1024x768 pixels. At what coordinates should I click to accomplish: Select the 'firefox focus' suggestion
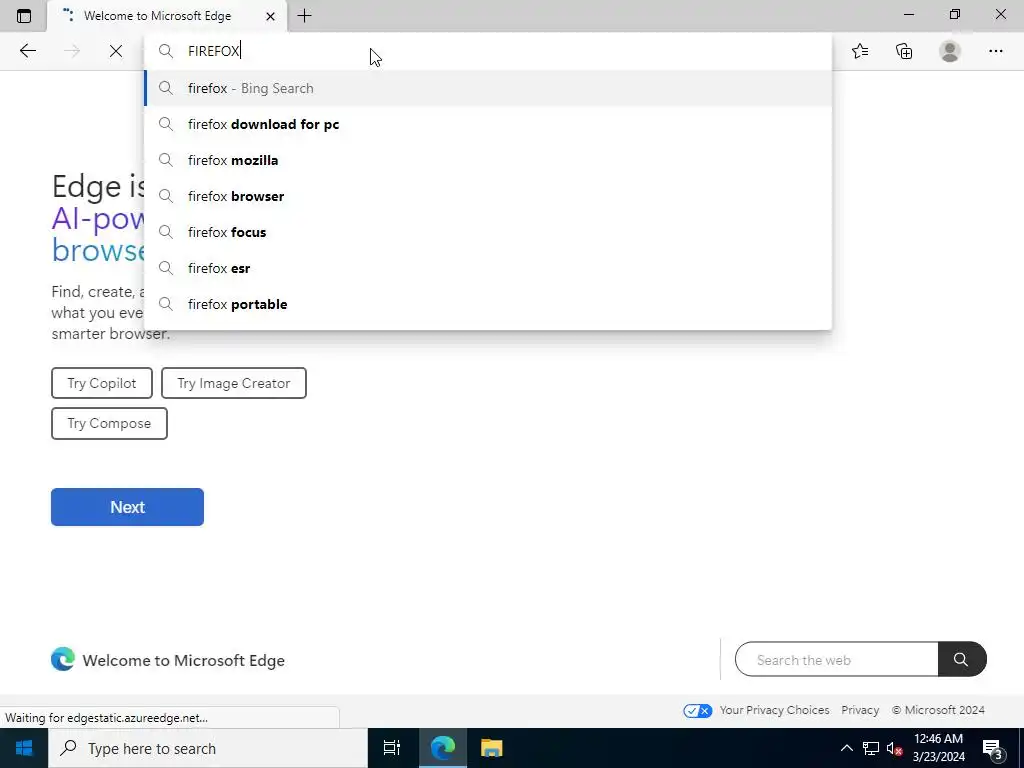pos(488,232)
